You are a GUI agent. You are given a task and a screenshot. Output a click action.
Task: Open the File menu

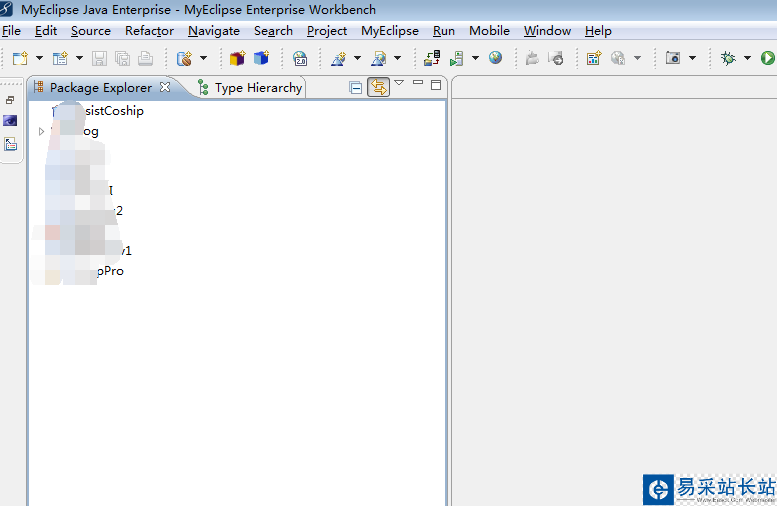click(11, 31)
